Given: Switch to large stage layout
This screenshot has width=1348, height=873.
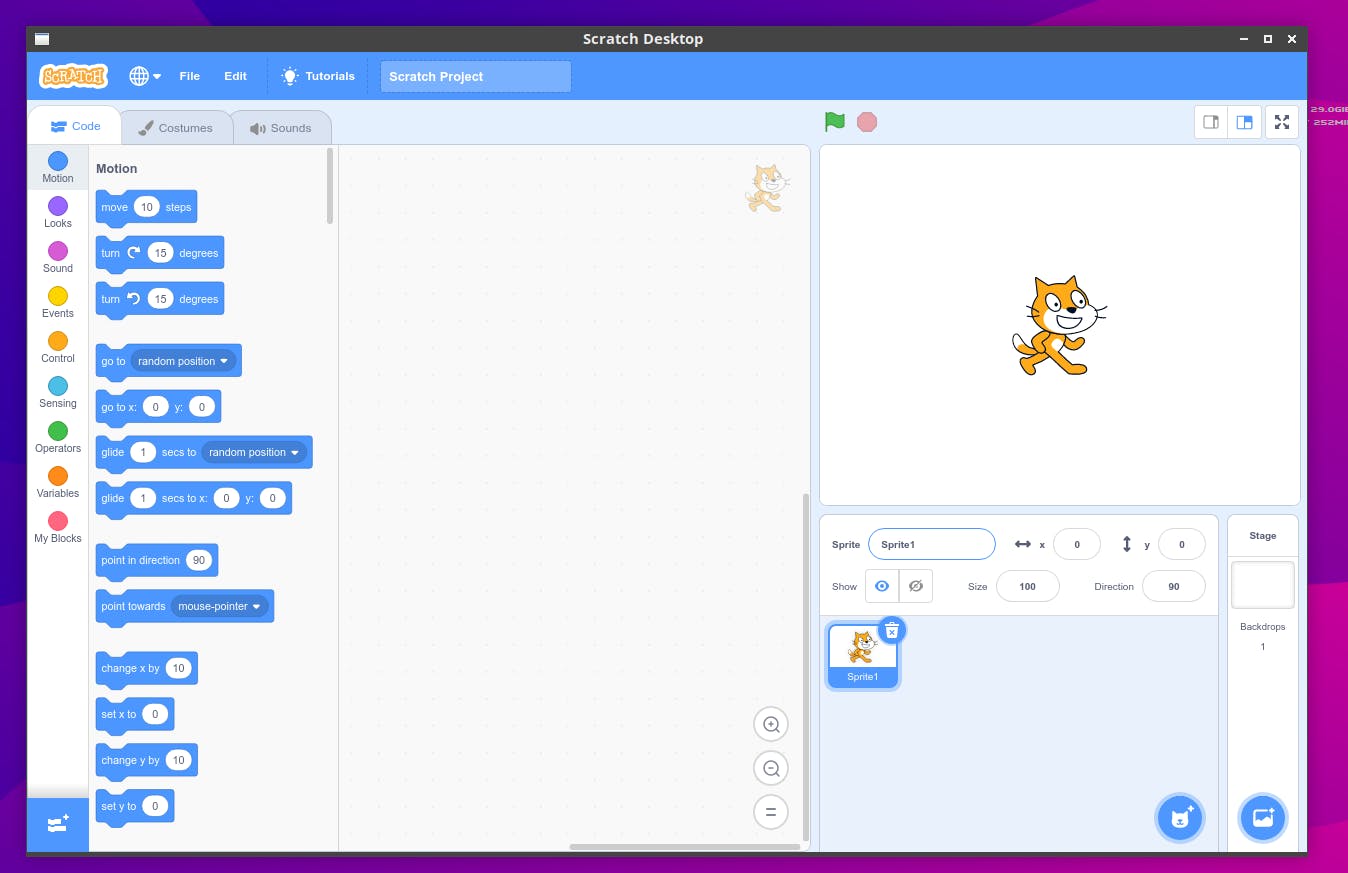Looking at the screenshot, I should [1244, 122].
